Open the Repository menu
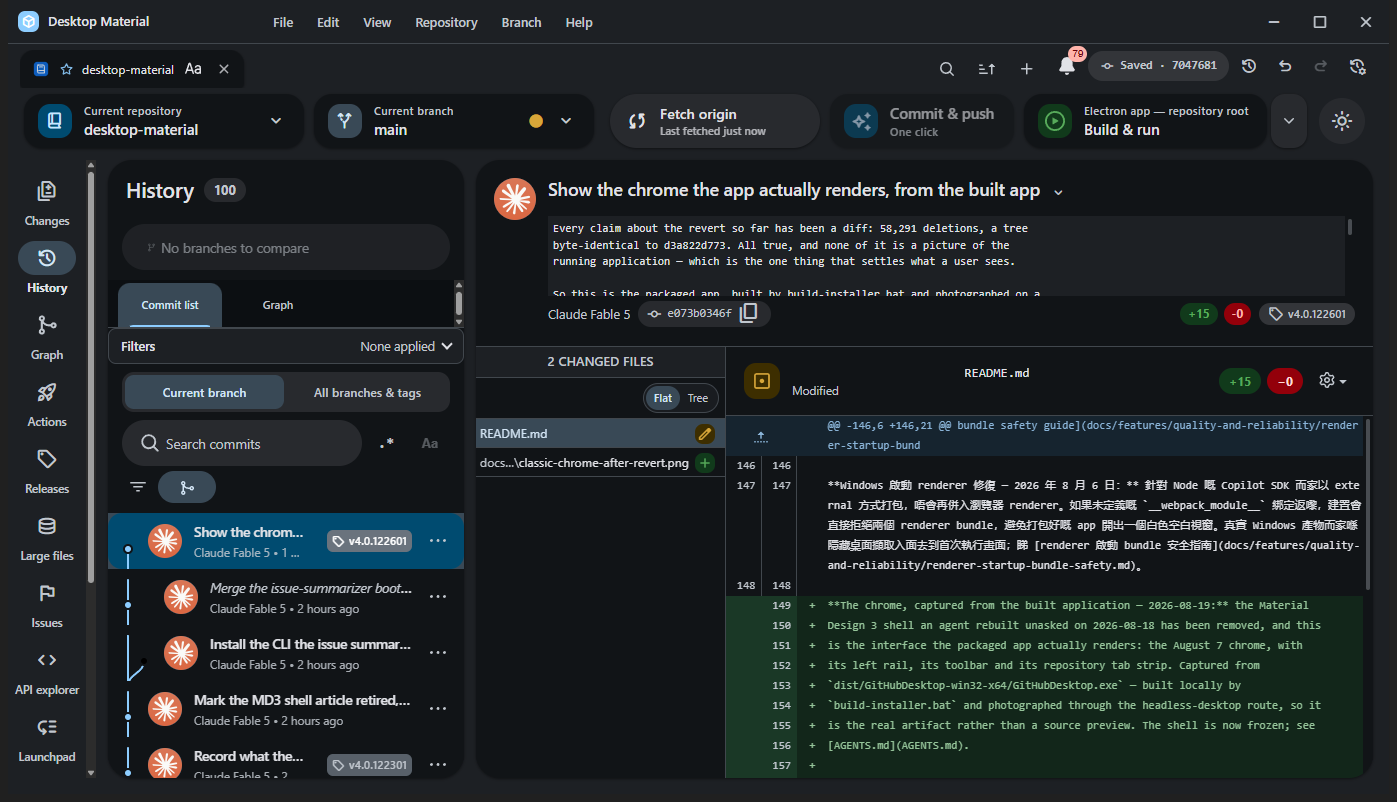The width and height of the screenshot is (1397, 802). [x=446, y=22]
